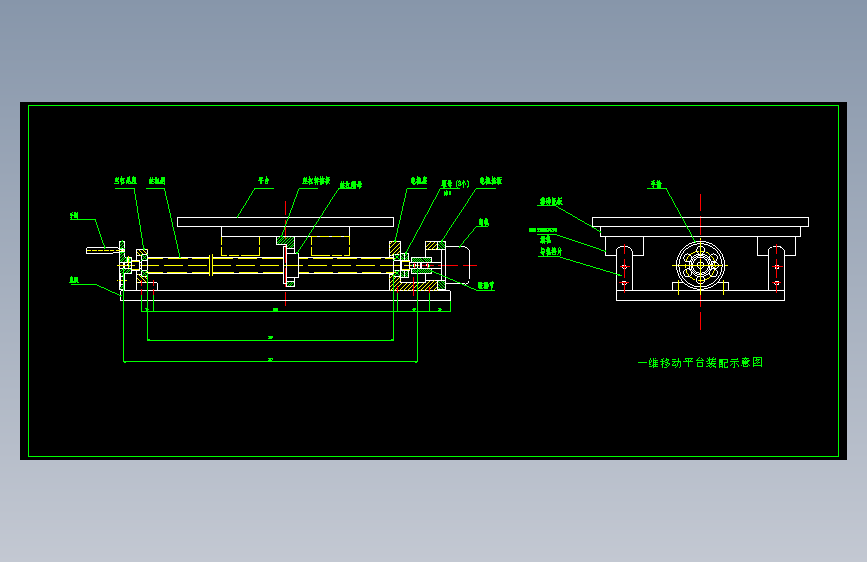Select the platform top plate in the right end view

pyautogui.click(x=701, y=222)
